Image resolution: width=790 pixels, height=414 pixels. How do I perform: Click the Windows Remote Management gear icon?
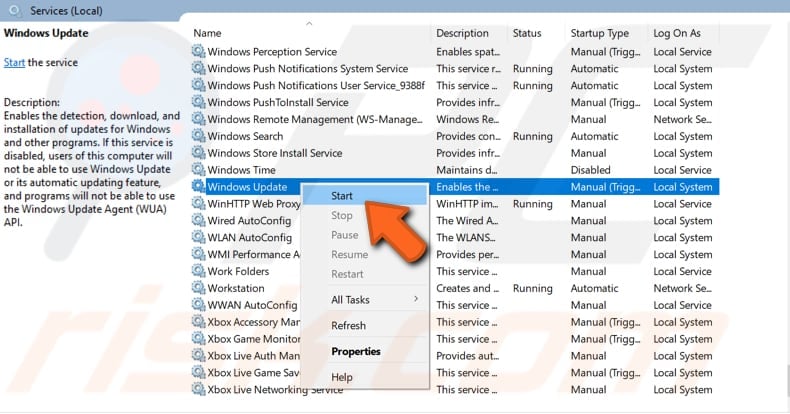[199, 119]
